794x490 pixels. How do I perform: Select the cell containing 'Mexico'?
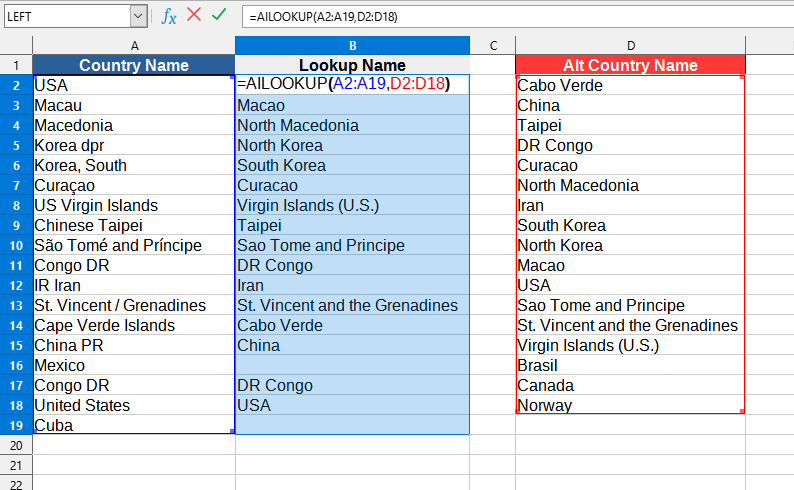coord(134,365)
